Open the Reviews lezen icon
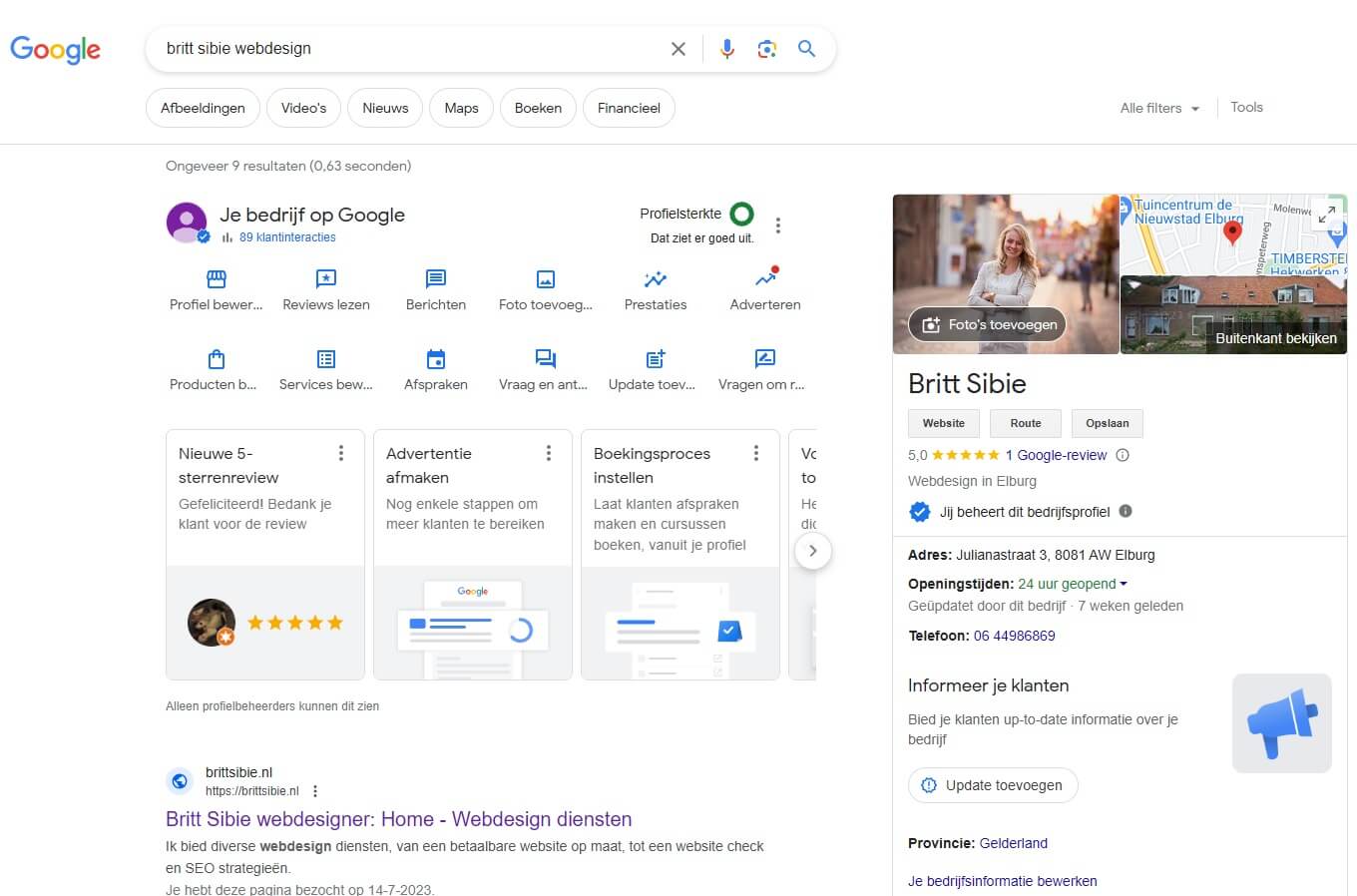This screenshot has height=896, width=1357. (325, 279)
